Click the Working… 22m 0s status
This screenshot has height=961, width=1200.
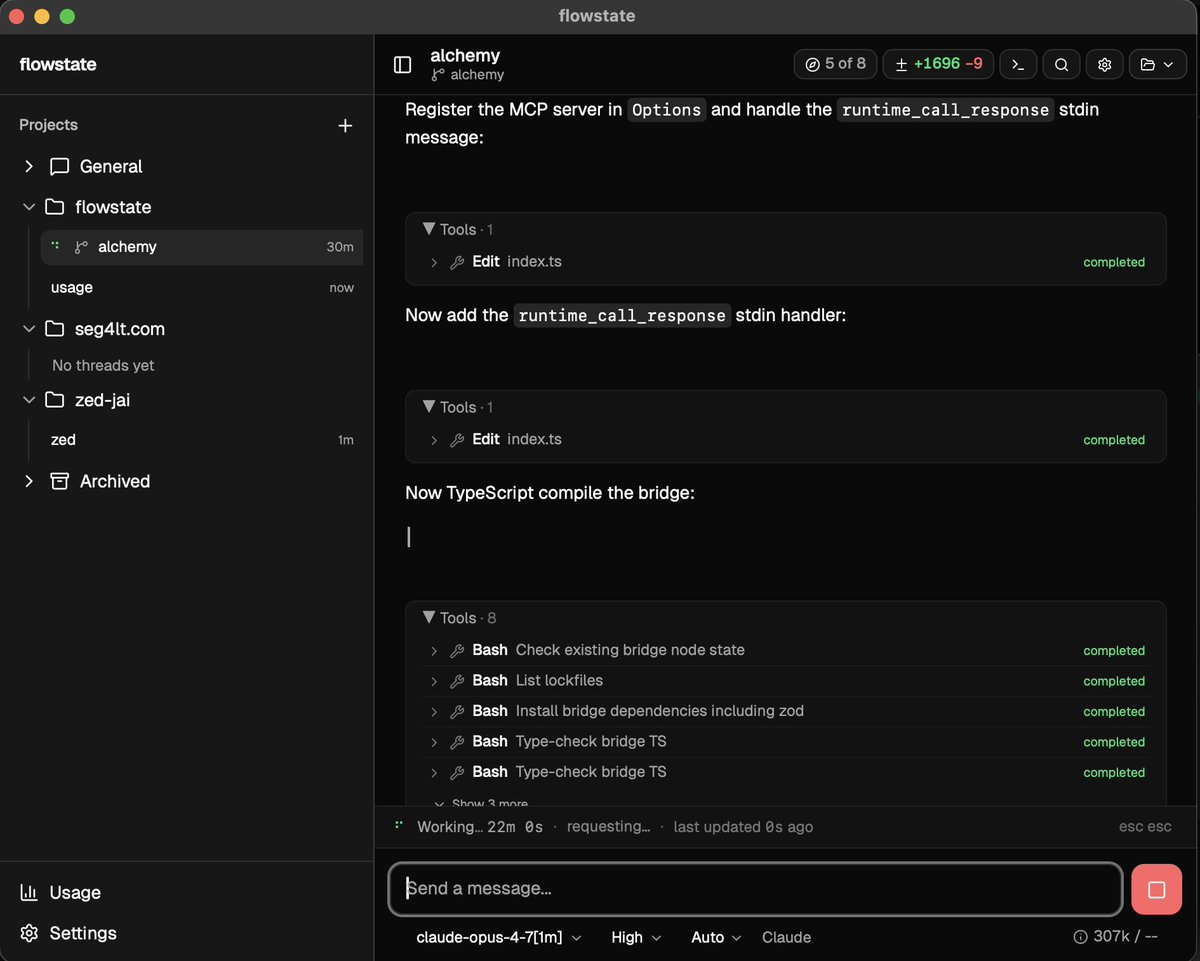coord(480,827)
